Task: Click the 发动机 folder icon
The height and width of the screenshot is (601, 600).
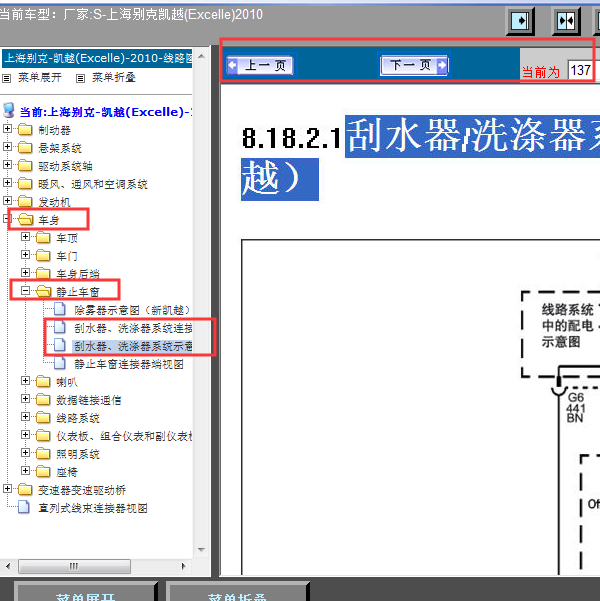Action: (25, 202)
